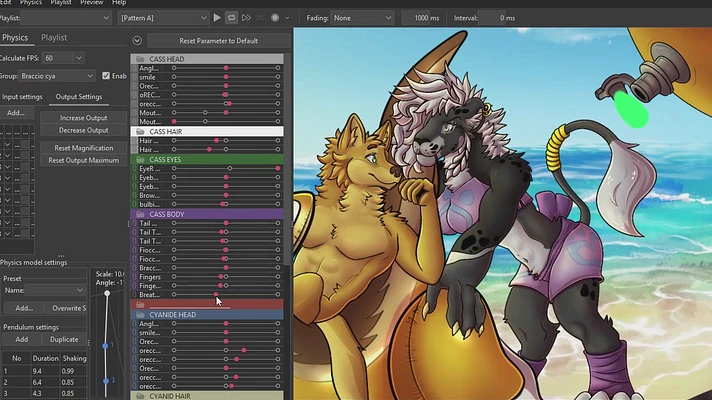Open the [Pattern A] dropdown

(163, 18)
